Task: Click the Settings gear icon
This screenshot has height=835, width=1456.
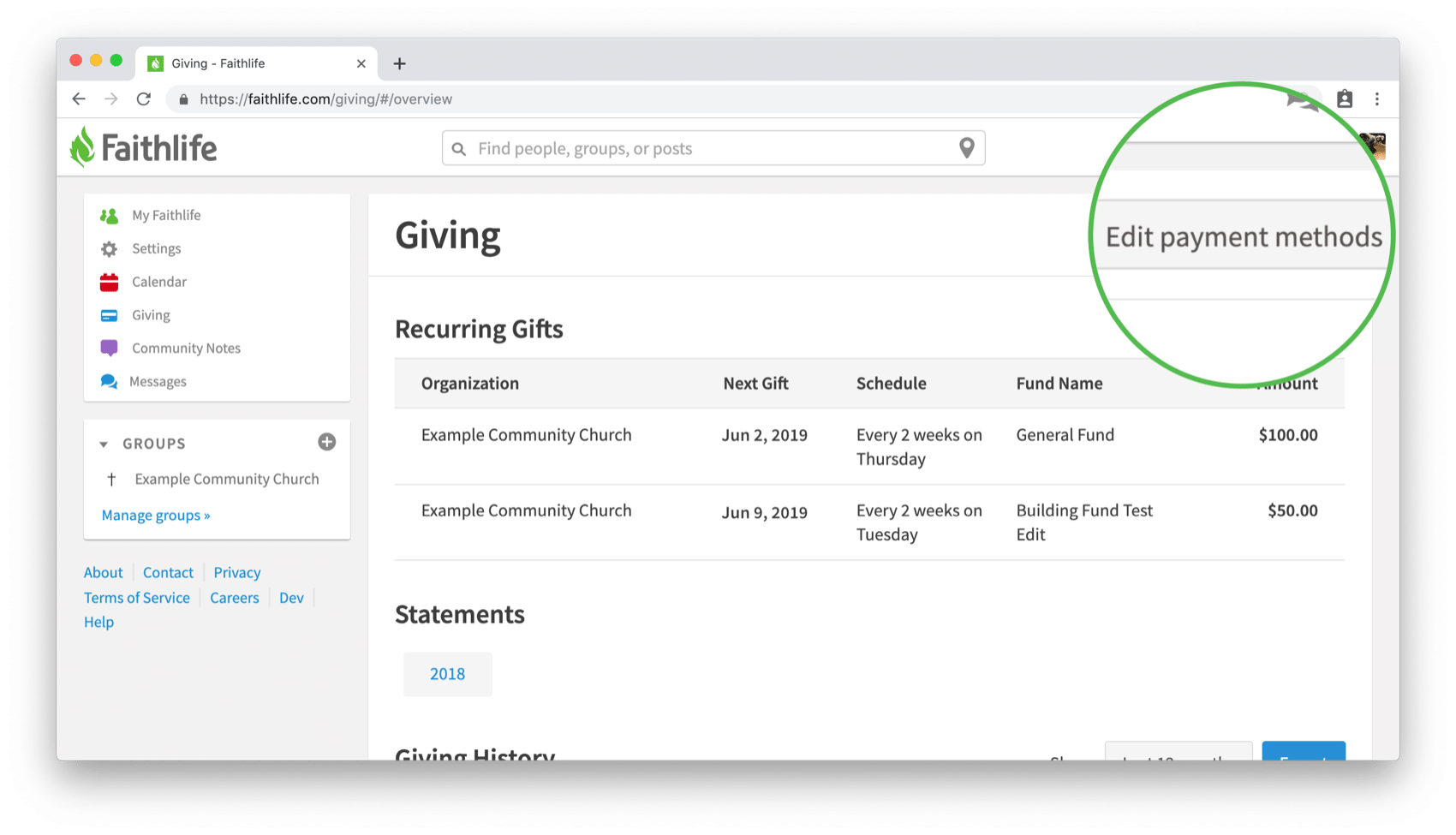Action: [109, 249]
